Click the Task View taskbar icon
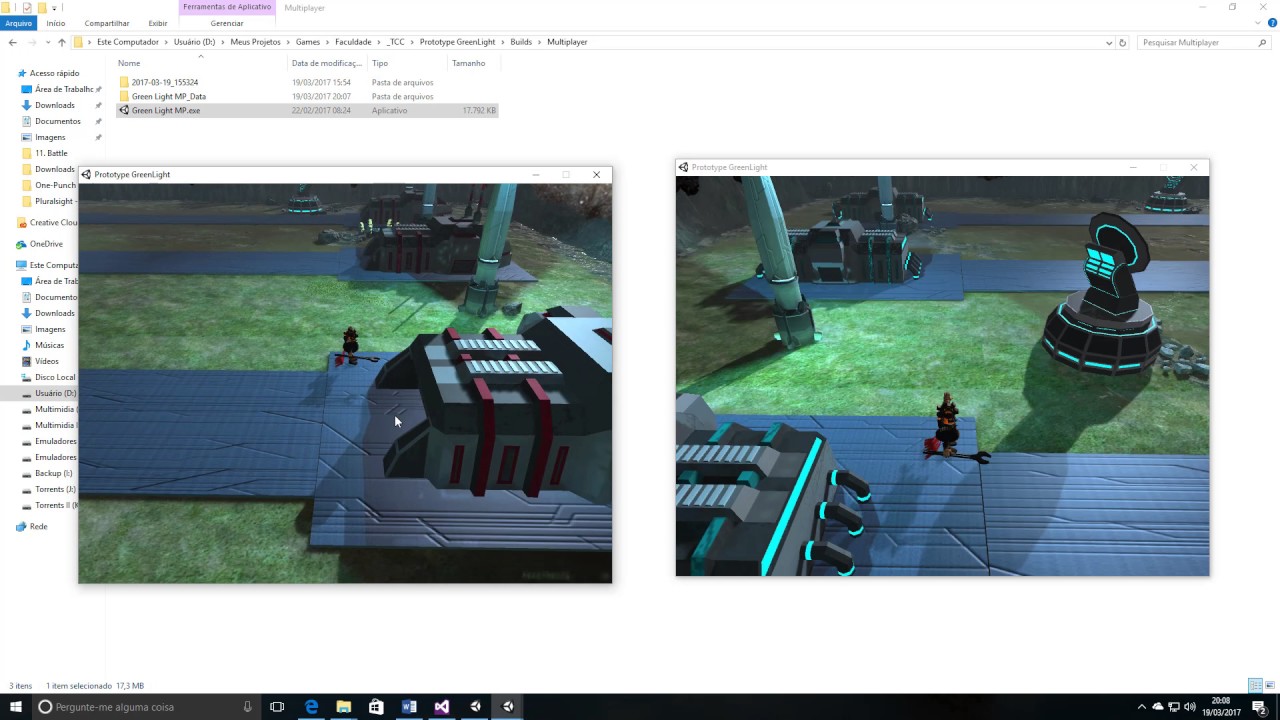 pos(277,706)
